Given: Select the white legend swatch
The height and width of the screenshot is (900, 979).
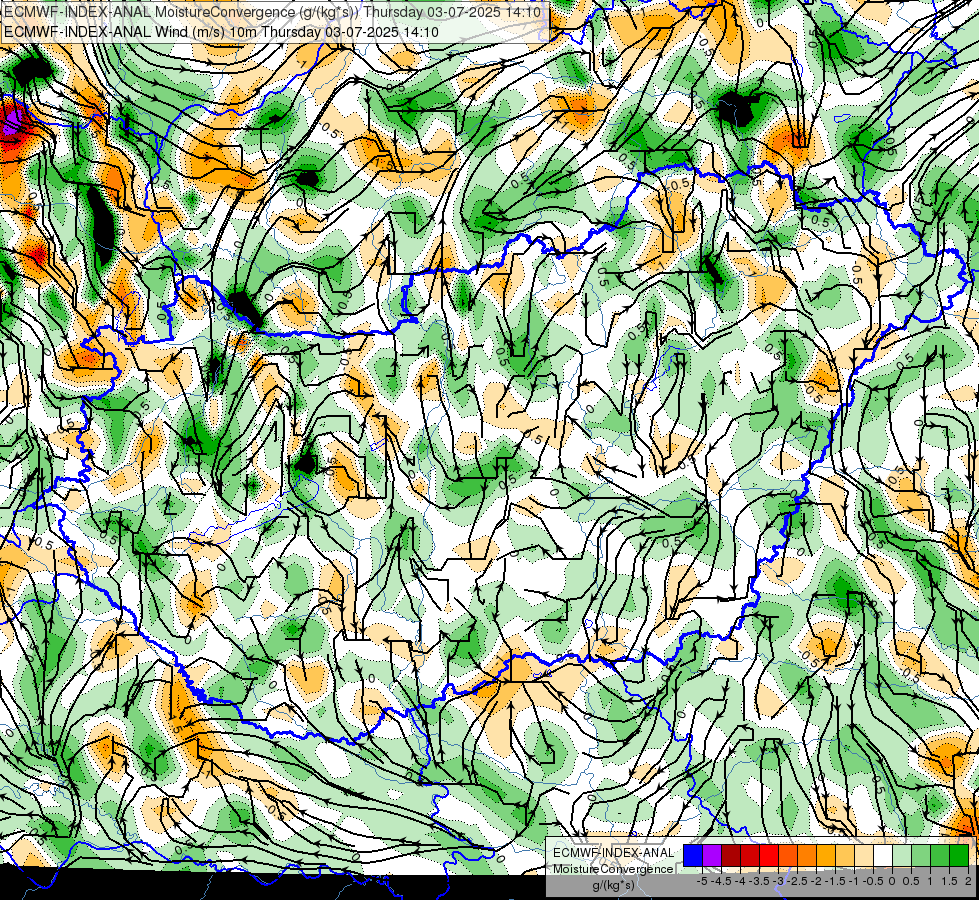Looking at the screenshot, I should 883,856.
